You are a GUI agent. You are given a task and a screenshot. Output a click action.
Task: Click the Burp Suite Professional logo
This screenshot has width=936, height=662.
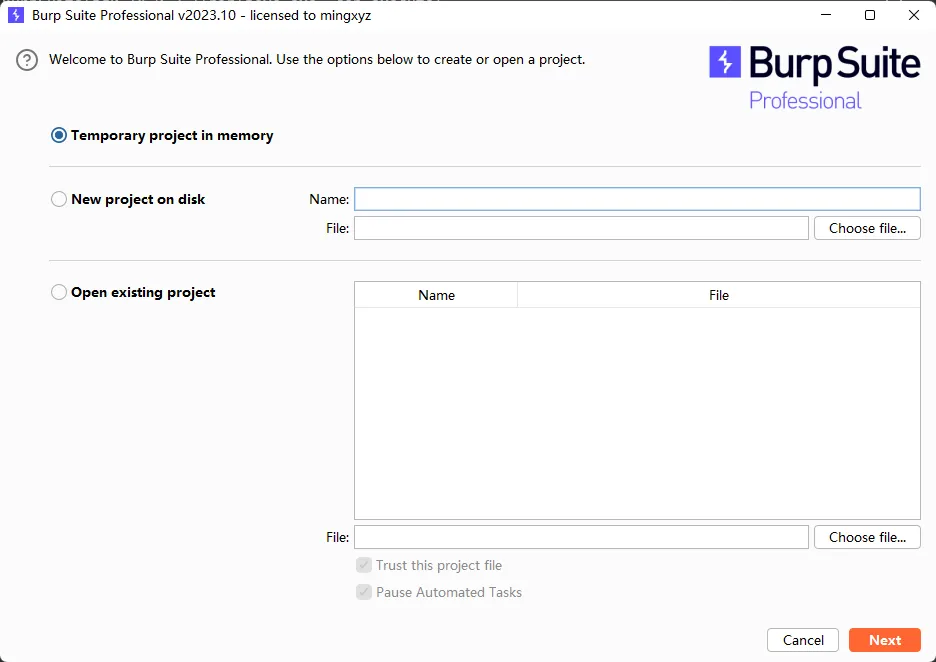(x=814, y=78)
